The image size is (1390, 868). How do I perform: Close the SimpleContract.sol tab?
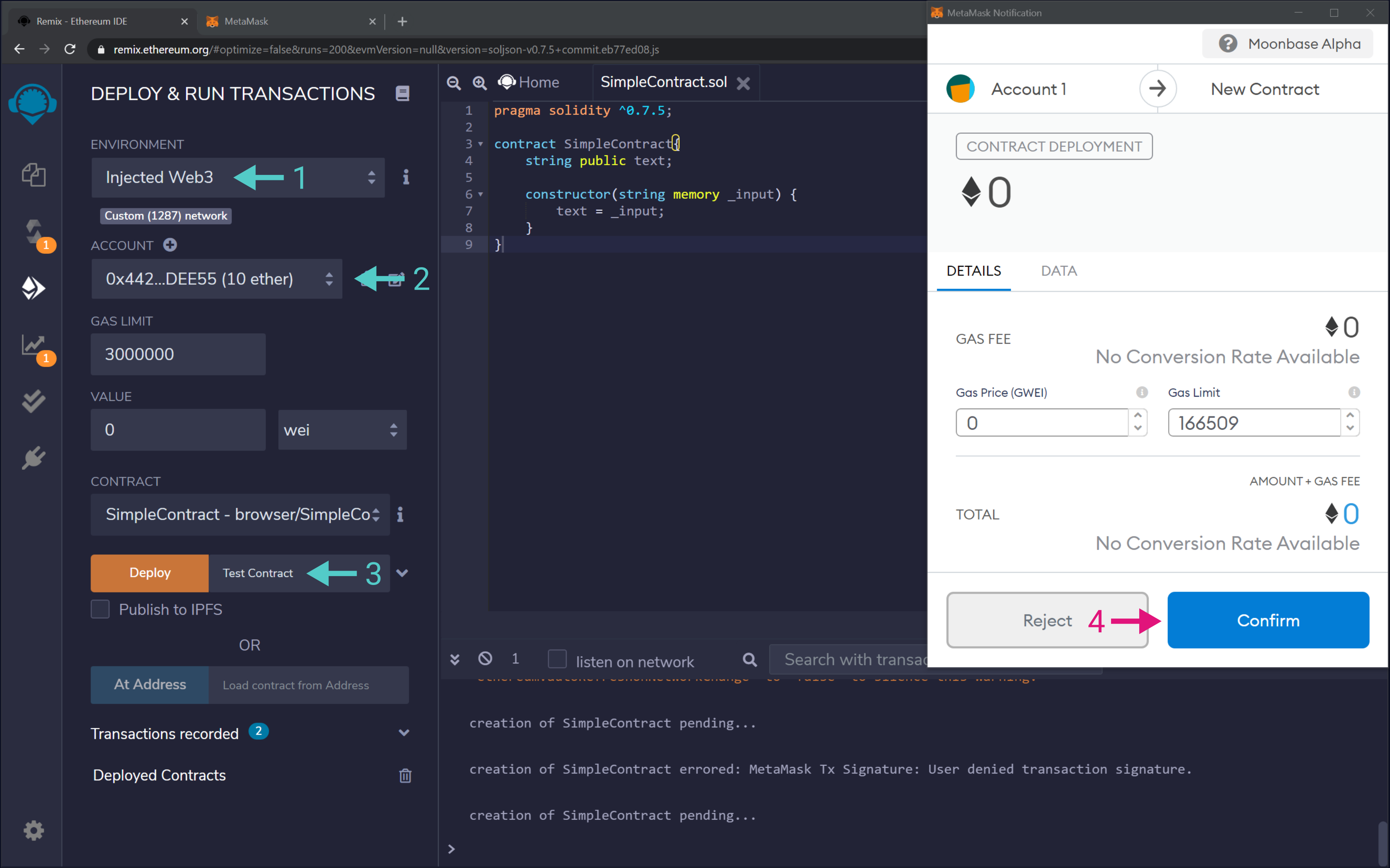coord(744,83)
